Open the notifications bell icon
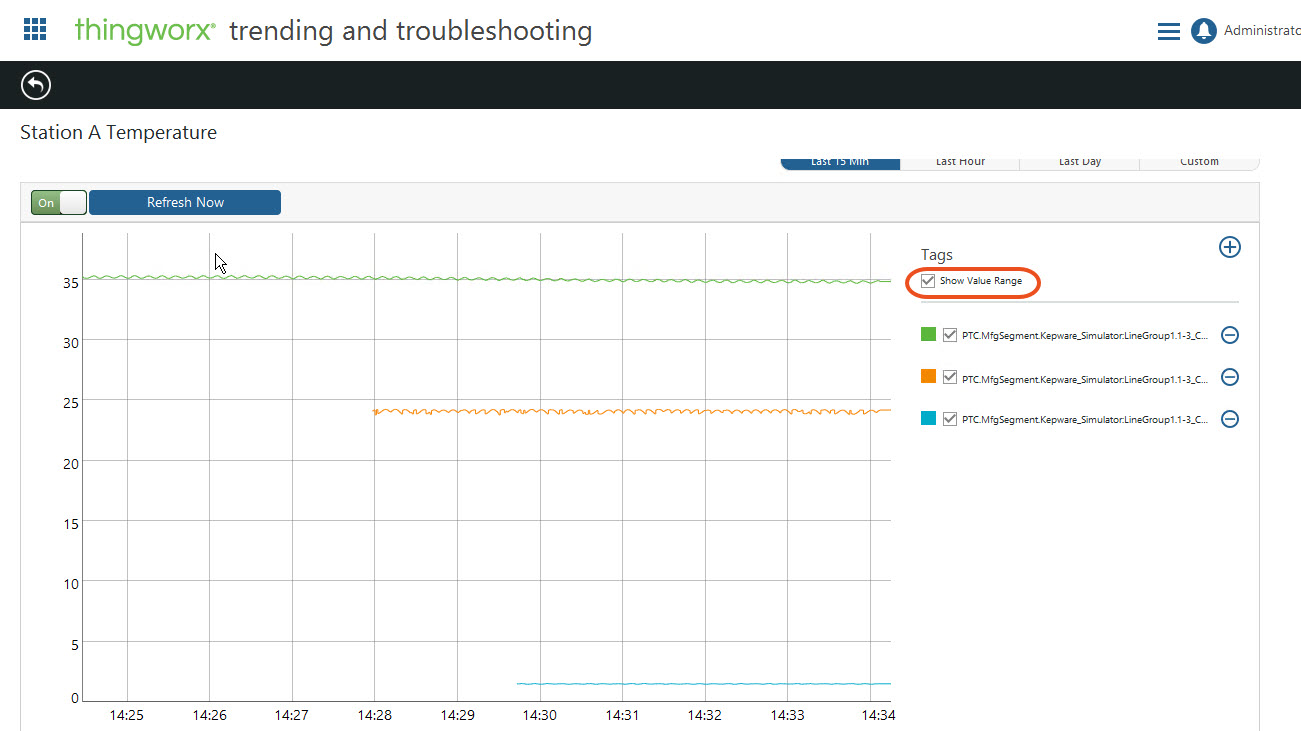1301x731 pixels. [x=1204, y=30]
